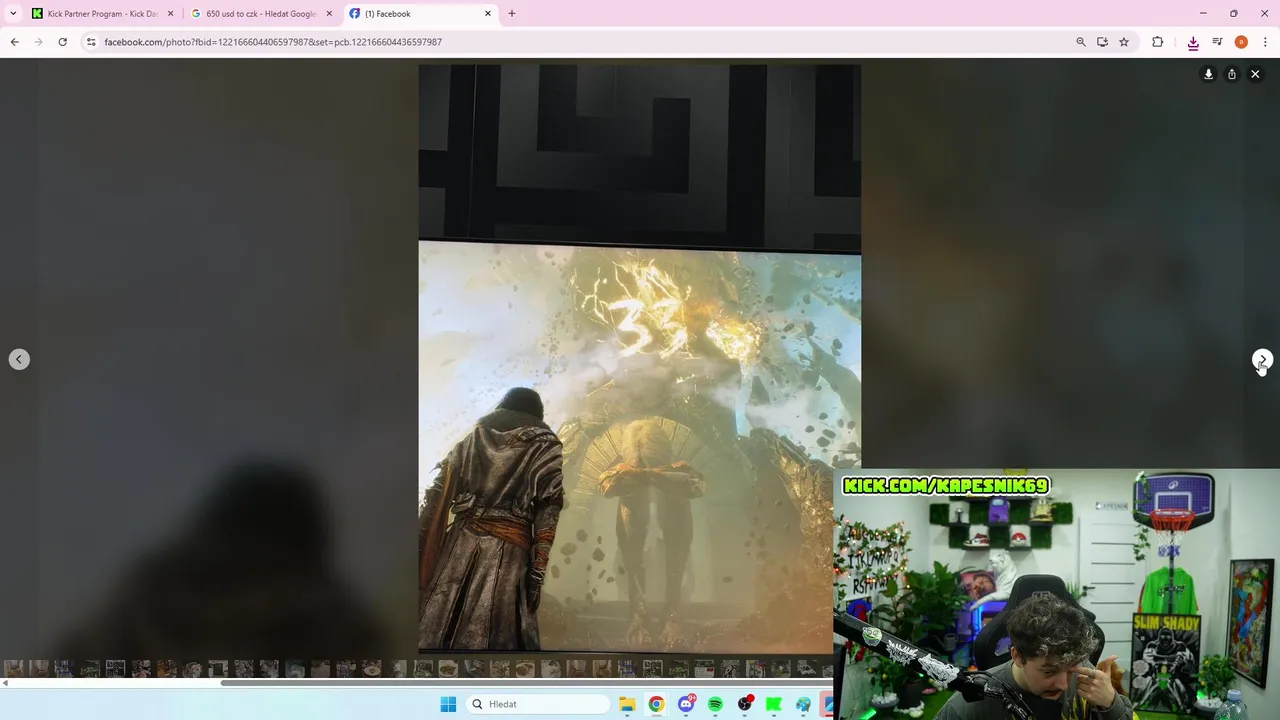The height and width of the screenshot is (720, 1280).
Task: Reload the Facebook page
Action: pos(63,42)
